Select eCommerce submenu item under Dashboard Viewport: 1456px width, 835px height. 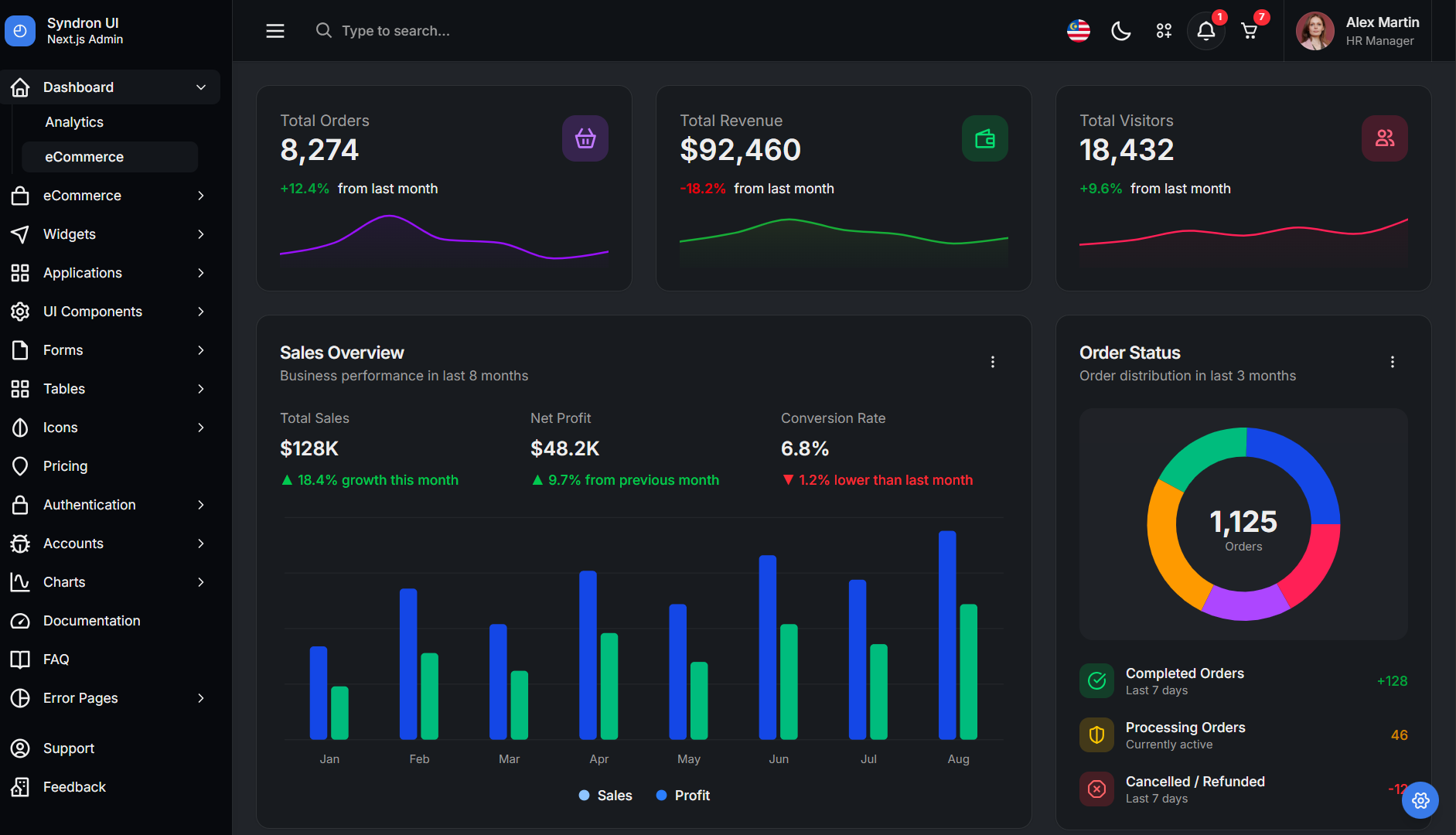tap(110, 157)
